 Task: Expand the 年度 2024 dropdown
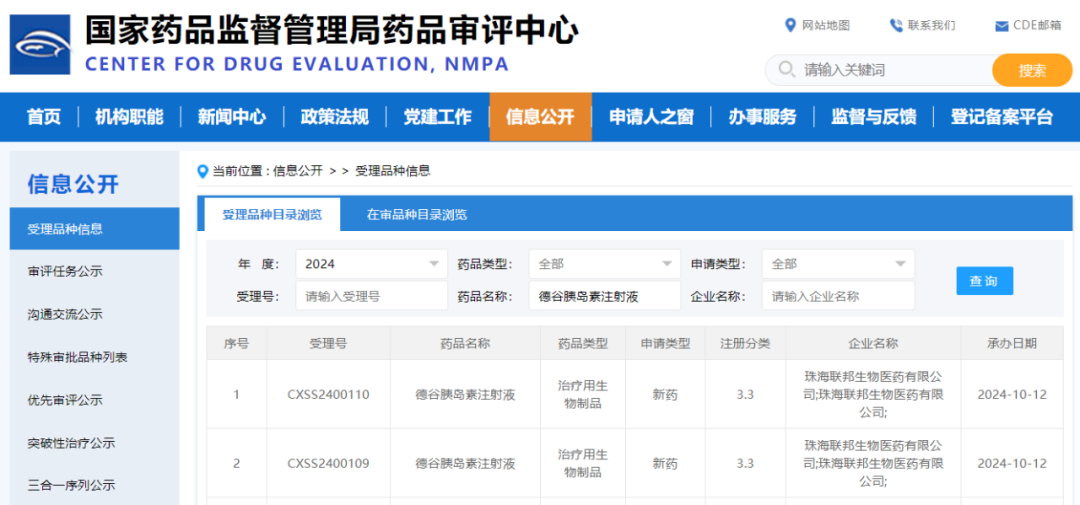434,264
